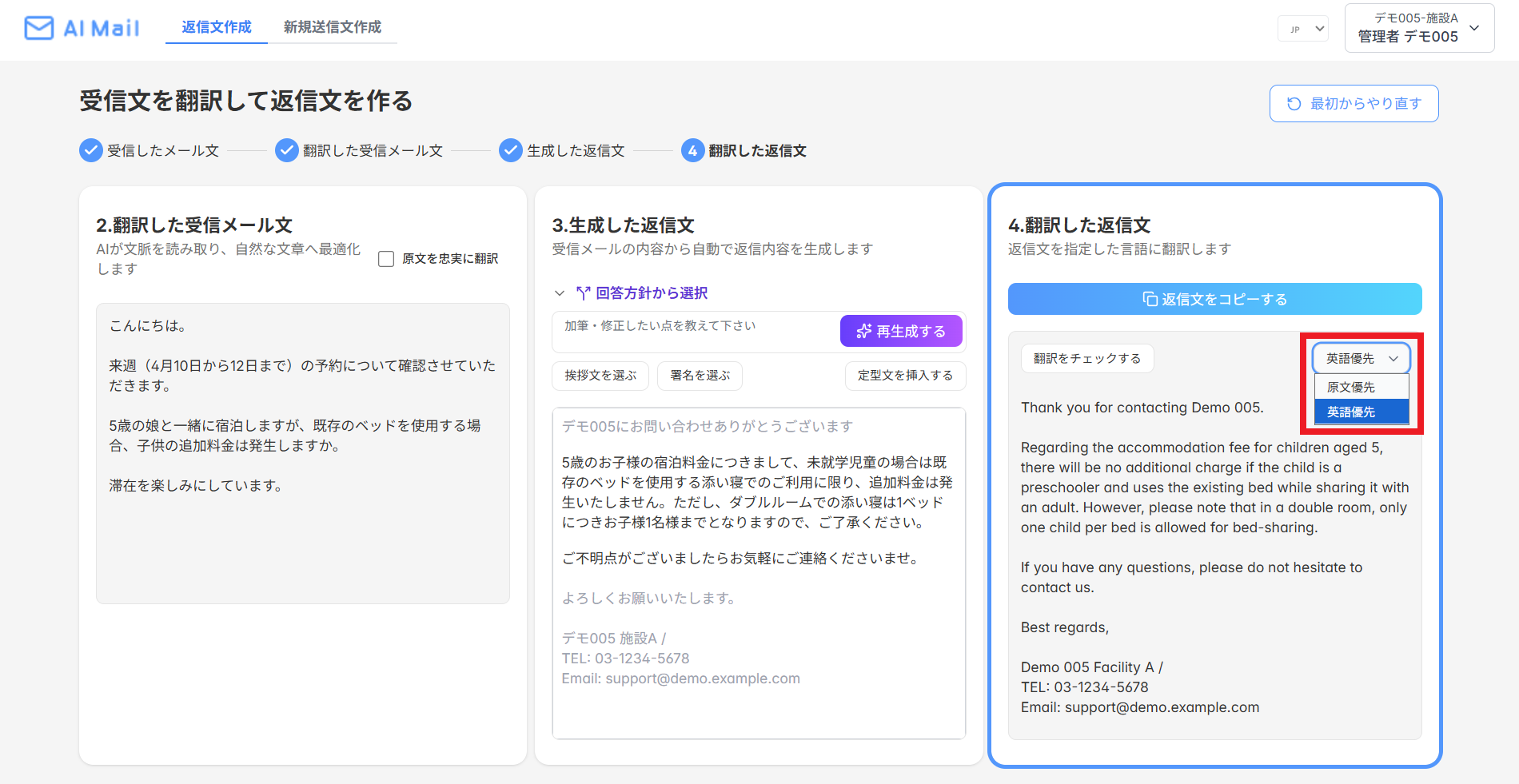
Task: Click the 加筆・修正したい点 input field
Action: click(x=696, y=330)
